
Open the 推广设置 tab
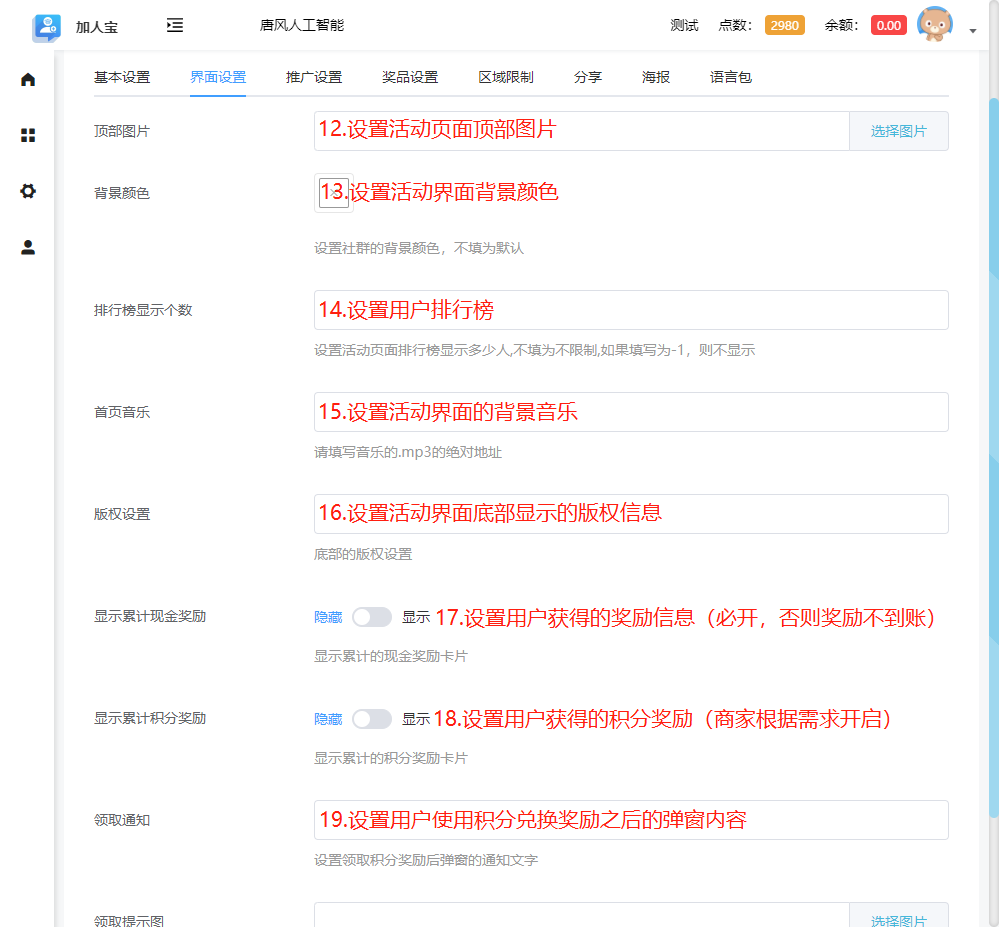tap(314, 77)
